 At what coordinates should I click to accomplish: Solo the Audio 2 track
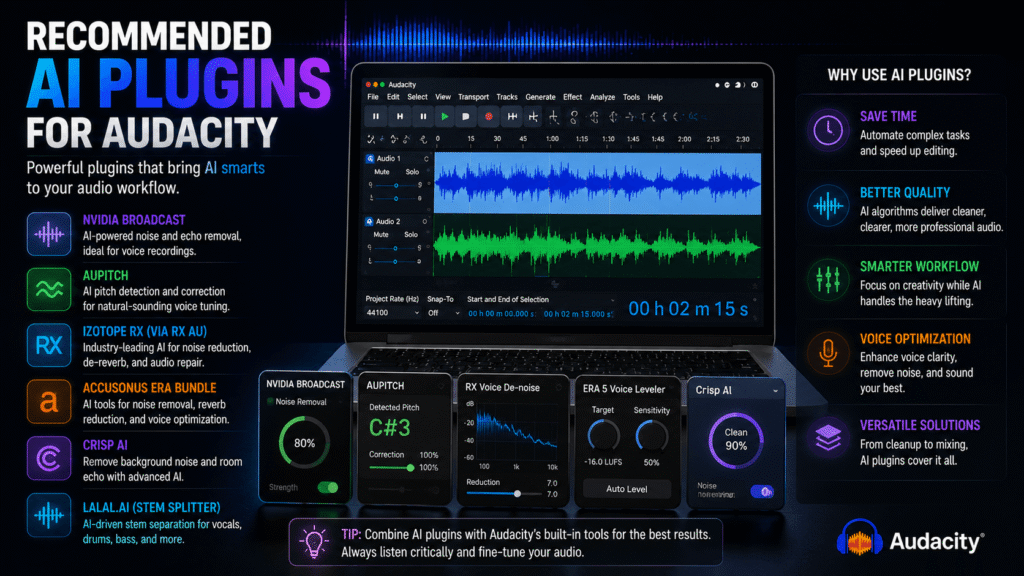click(411, 234)
